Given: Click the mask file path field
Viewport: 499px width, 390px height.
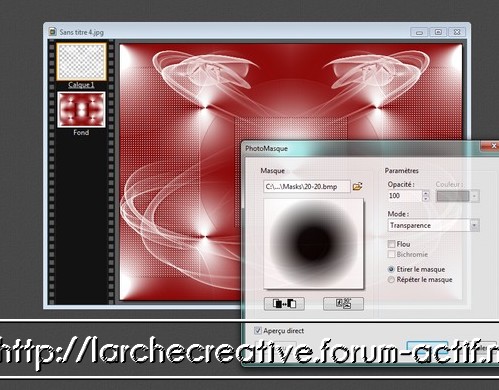Looking at the screenshot, I should pyautogui.click(x=307, y=187).
